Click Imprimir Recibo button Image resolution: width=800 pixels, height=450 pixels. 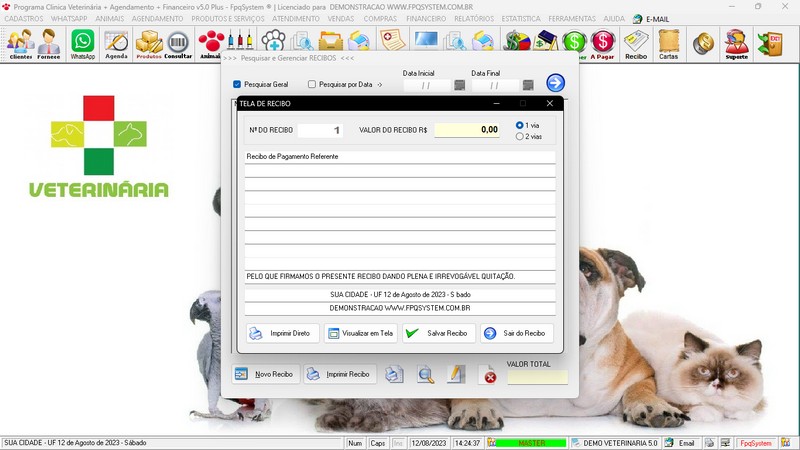click(340, 374)
